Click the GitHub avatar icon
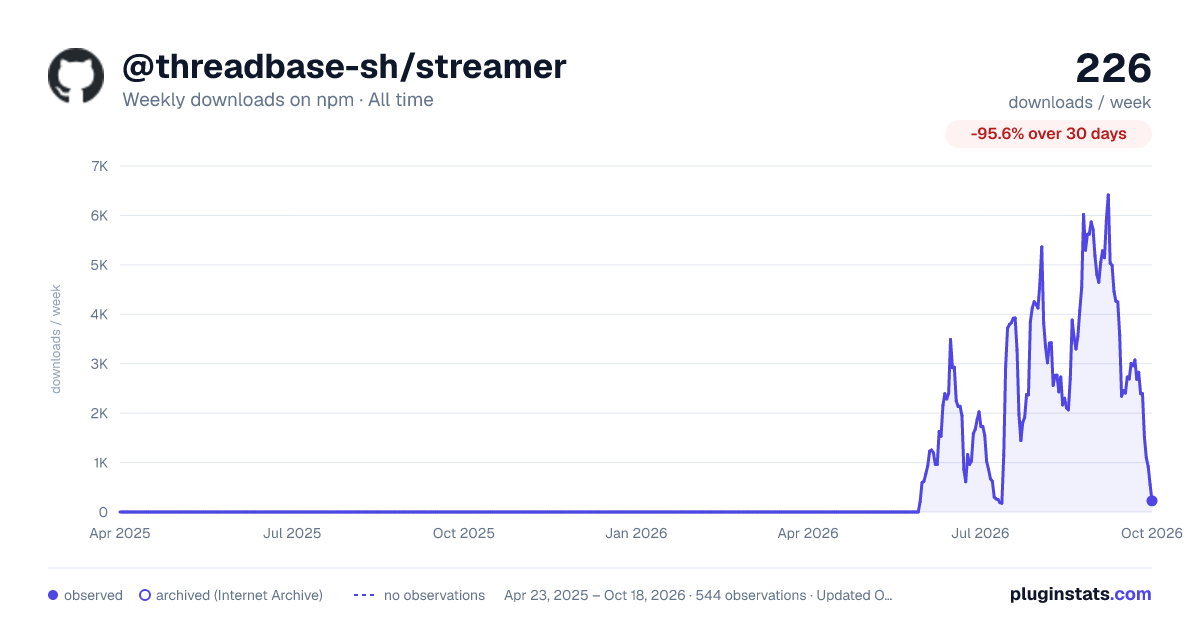Image resolution: width=1200 pixels, height=630 pixels. click(x=76, y=76)
